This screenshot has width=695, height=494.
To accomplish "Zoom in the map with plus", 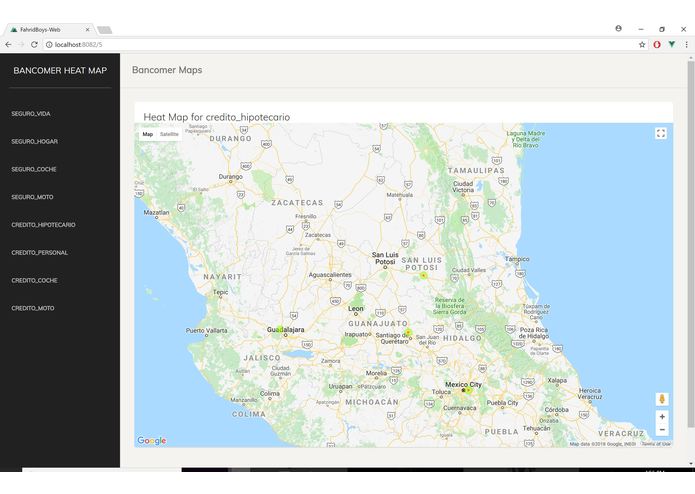I will click(x=662, y=416).
